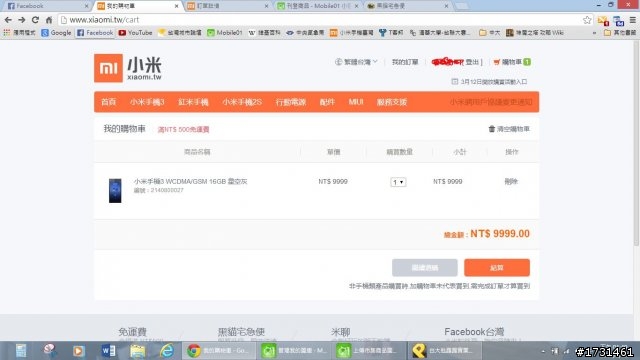
Task: Expand the bookmarks overflow chevron
Action: 594,33
